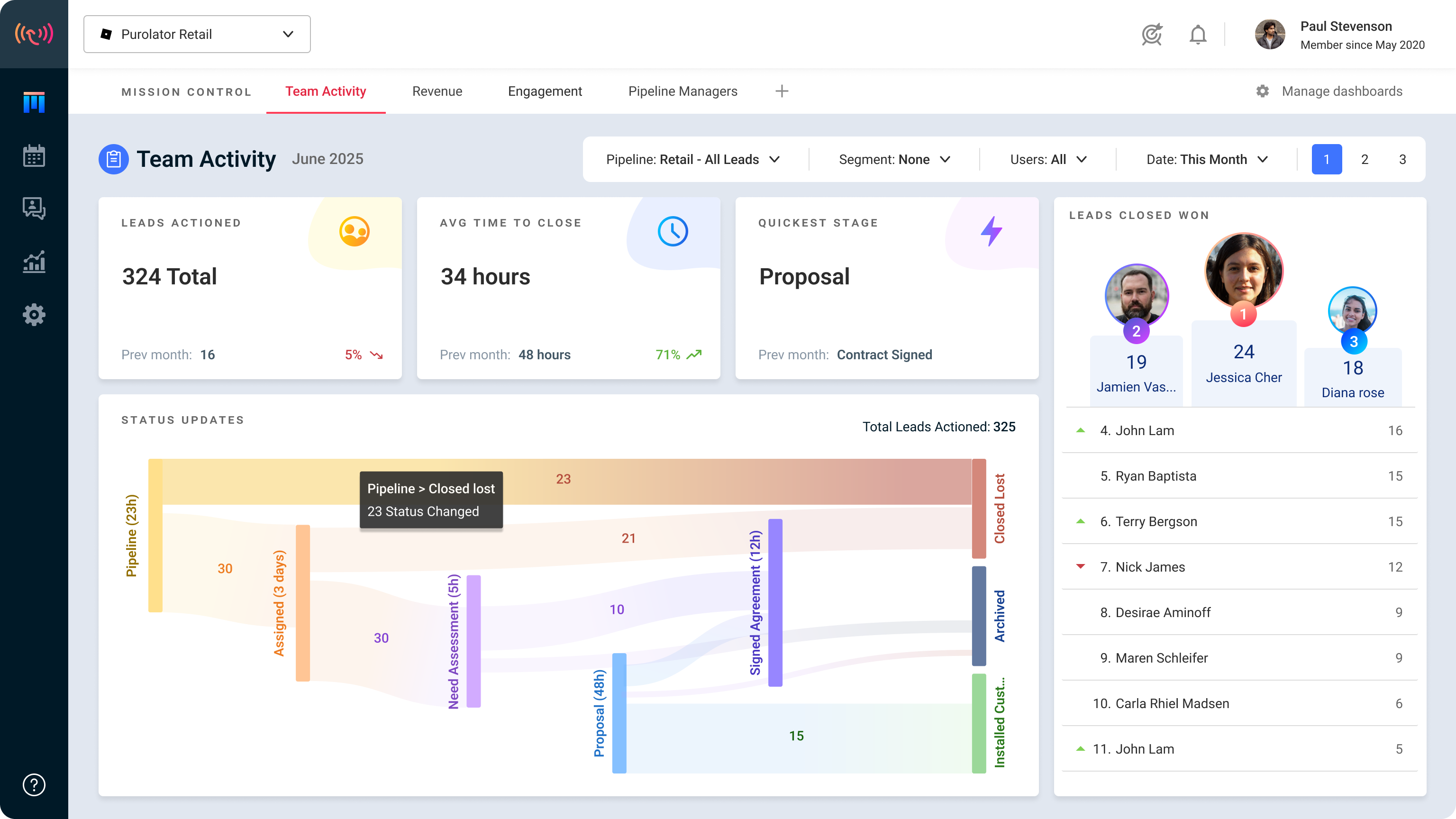Viewport: 1456px width, 819px height.
Task: Click the help question mark icon
Action: coord(34,784)
